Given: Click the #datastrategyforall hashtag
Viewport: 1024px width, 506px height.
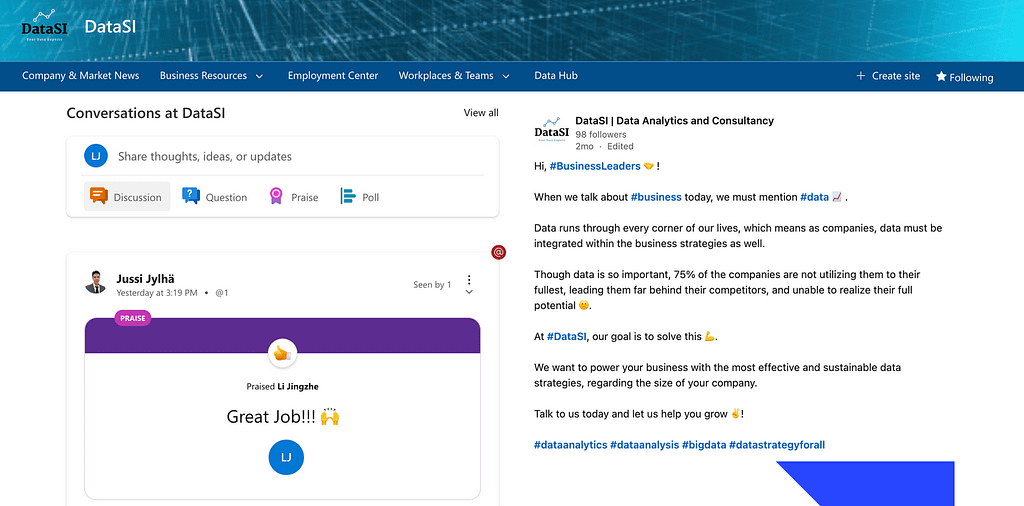Looking at the screenshot, I should point(777,445).
